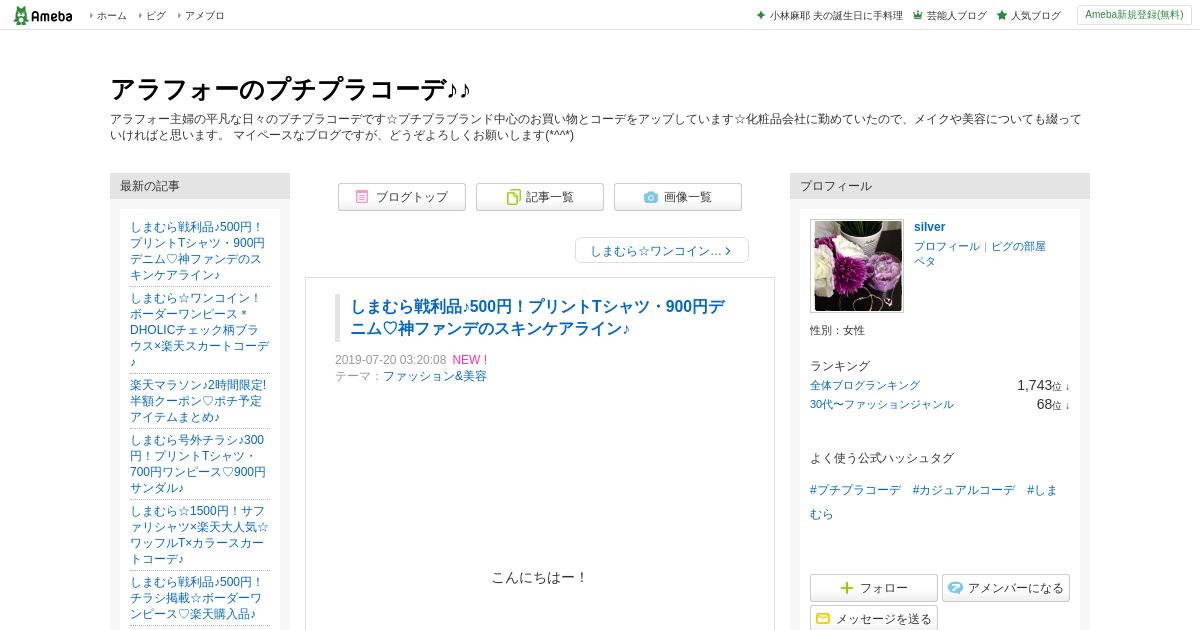Screen dimensions: 1200x630
Task: Open 30代〜ファッションジャンル ranking
Action: (x=882, y=404)
